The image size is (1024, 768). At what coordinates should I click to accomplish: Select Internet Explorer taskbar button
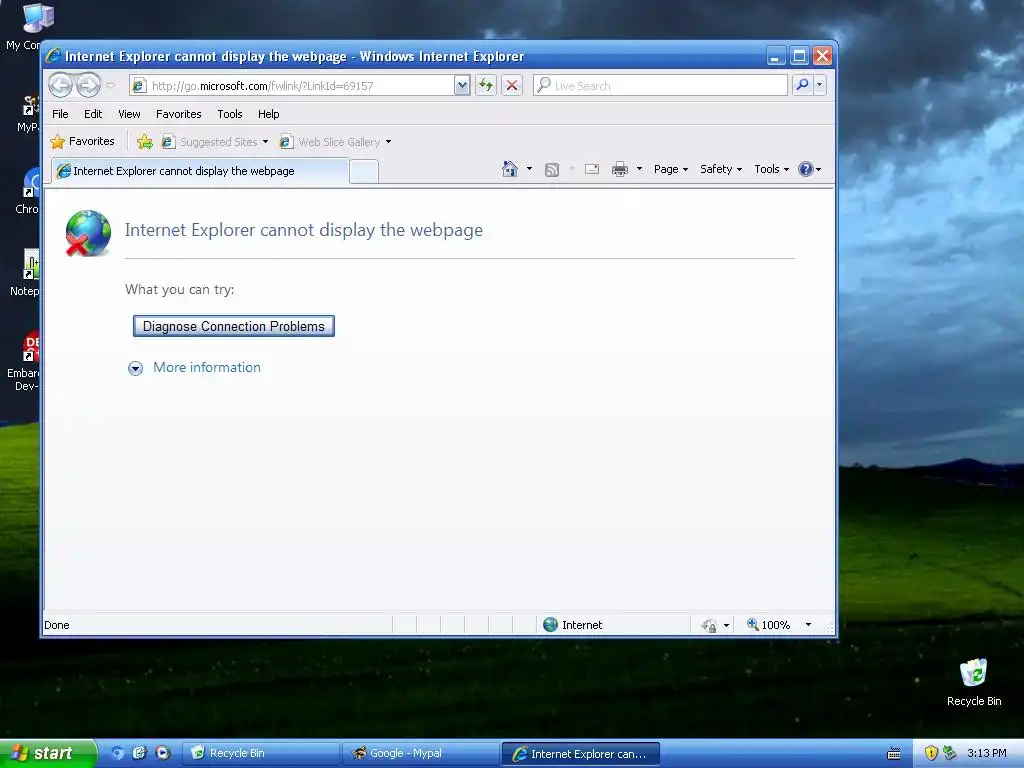click(581, 754)
